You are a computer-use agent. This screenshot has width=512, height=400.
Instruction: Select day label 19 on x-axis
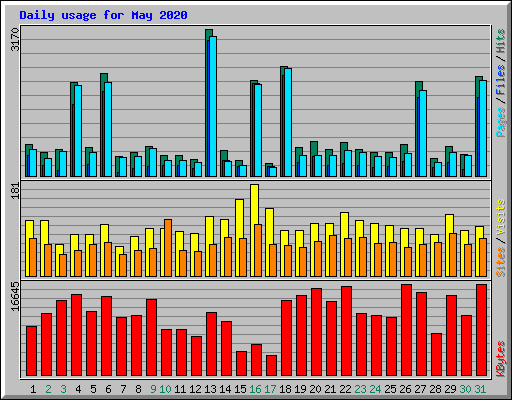pyautogui.click(x=300, y=389)
